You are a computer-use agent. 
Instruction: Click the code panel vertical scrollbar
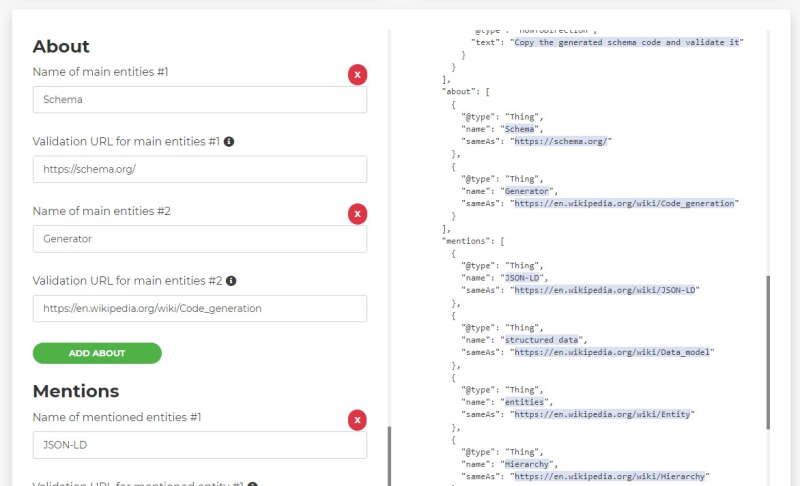[x=768, y=352]
